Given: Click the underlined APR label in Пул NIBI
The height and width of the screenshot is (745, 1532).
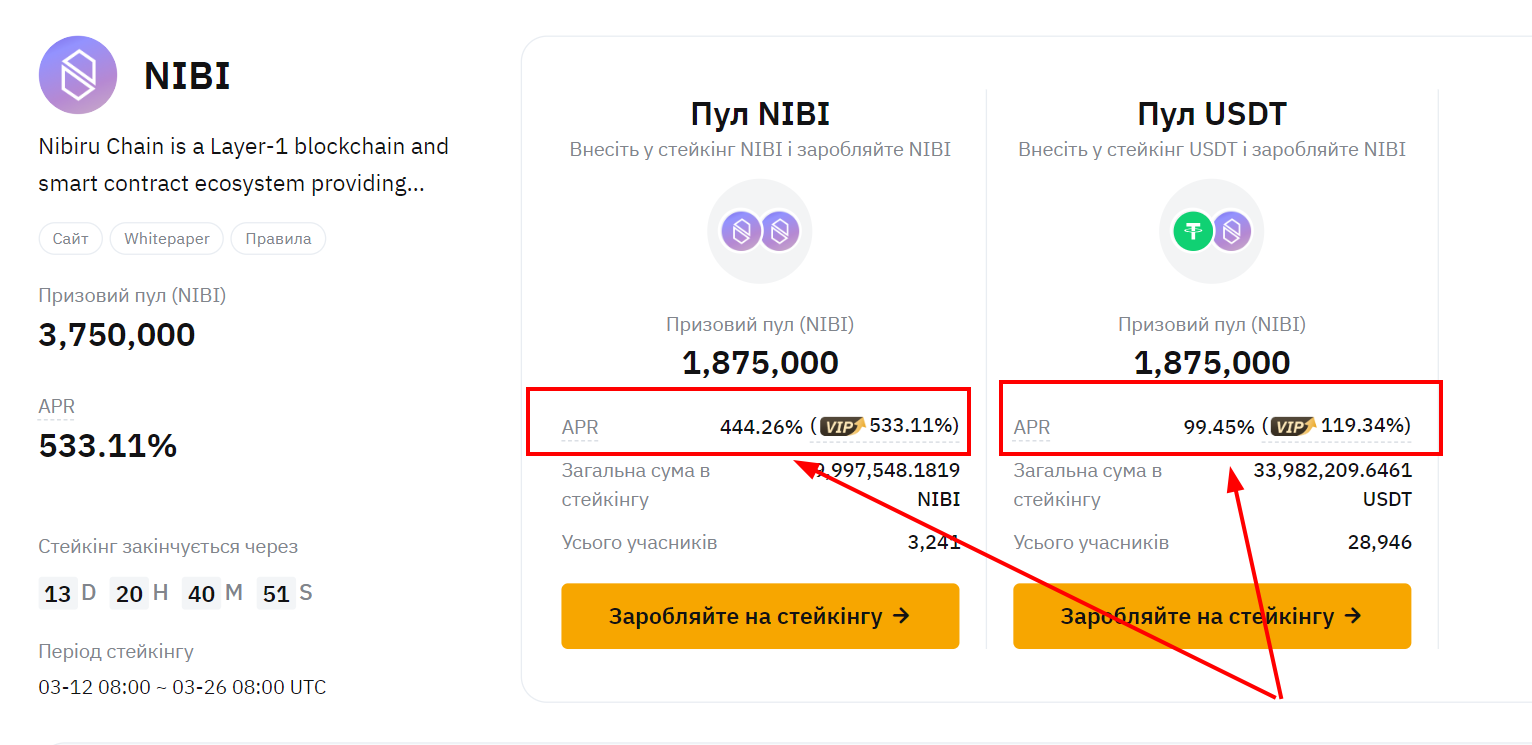Looking at the screenshot, I should pos(580,428).
